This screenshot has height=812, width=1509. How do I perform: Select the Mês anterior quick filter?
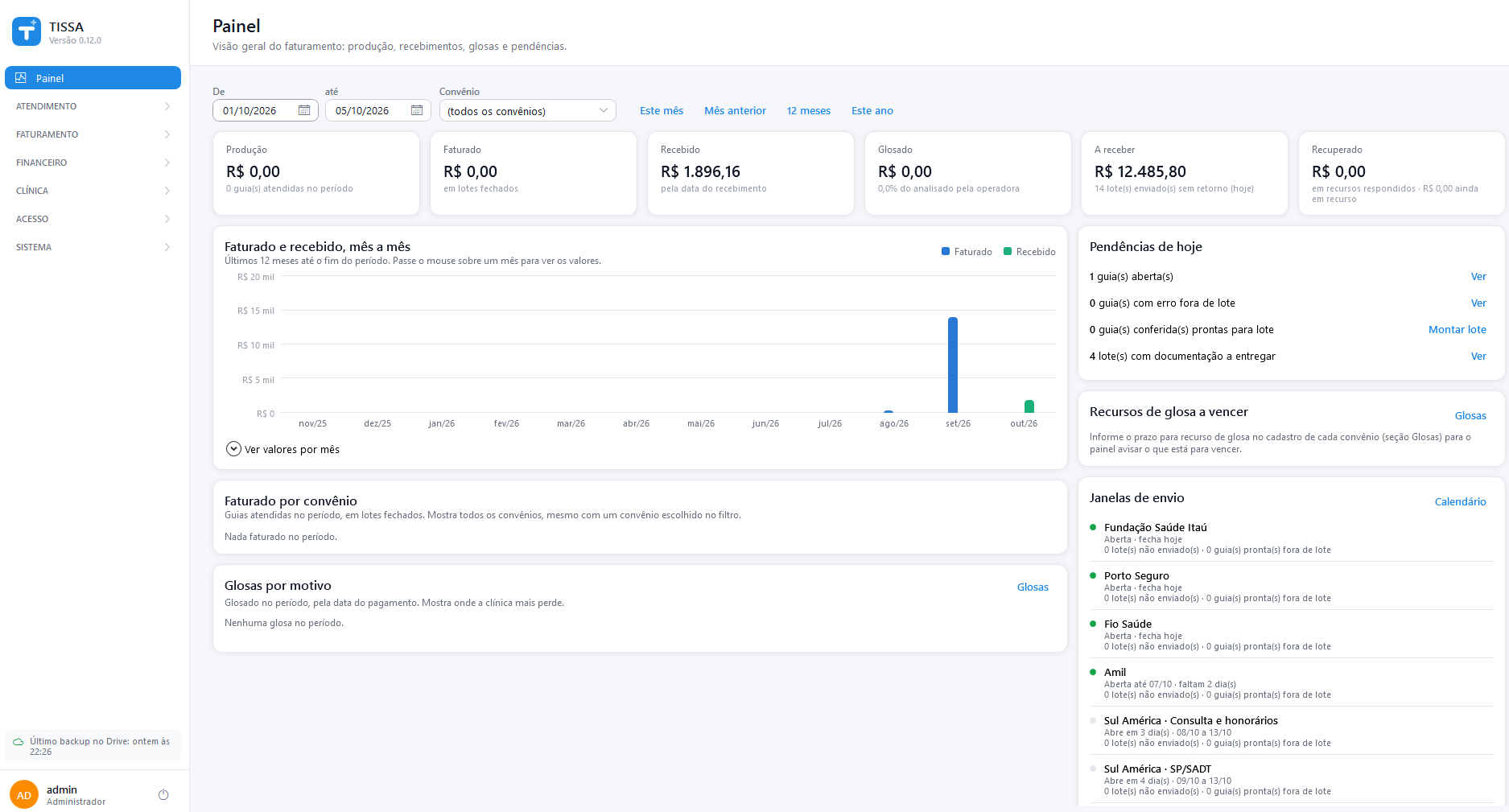click(x=735, y=111)
